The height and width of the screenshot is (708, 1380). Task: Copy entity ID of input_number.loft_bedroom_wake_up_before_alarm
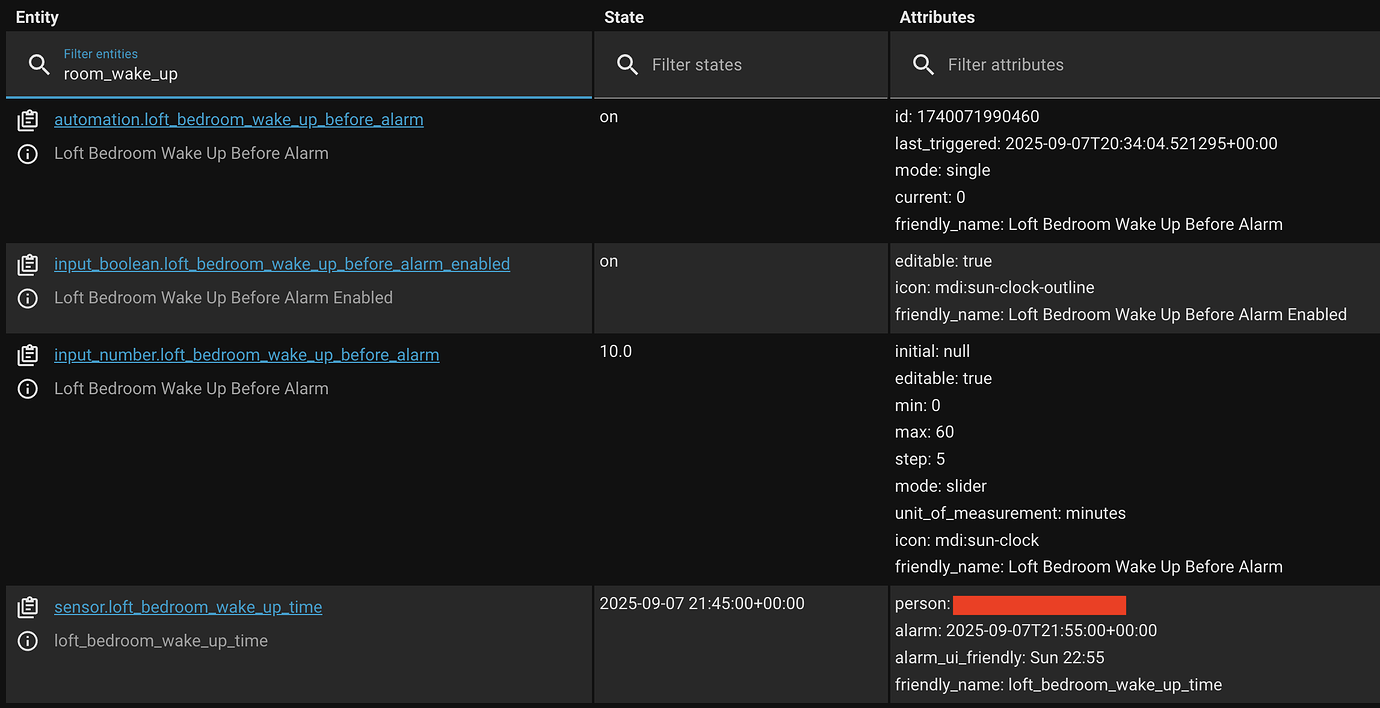27,353
